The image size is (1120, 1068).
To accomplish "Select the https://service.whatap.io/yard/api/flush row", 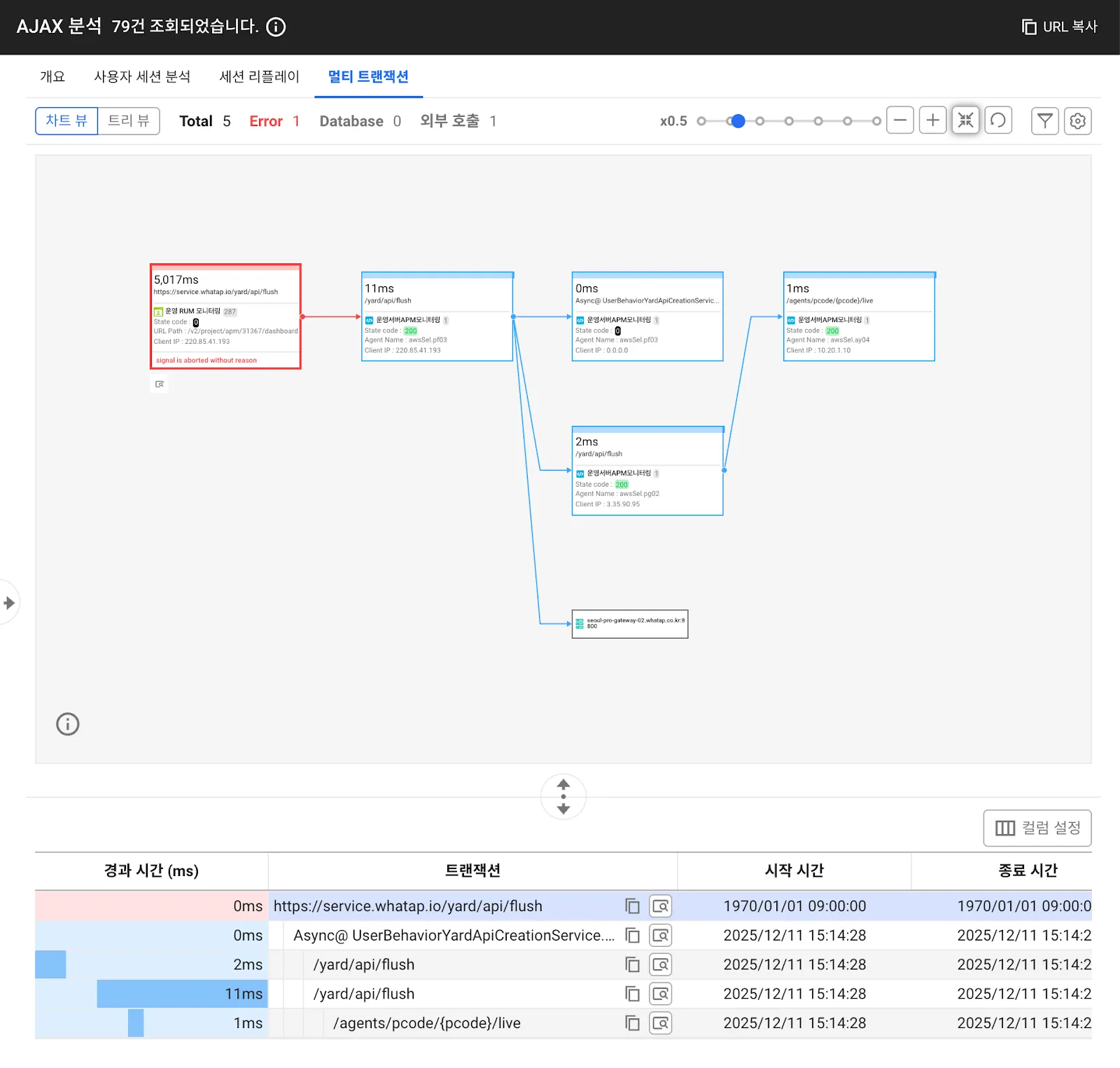I will [563, 906].
